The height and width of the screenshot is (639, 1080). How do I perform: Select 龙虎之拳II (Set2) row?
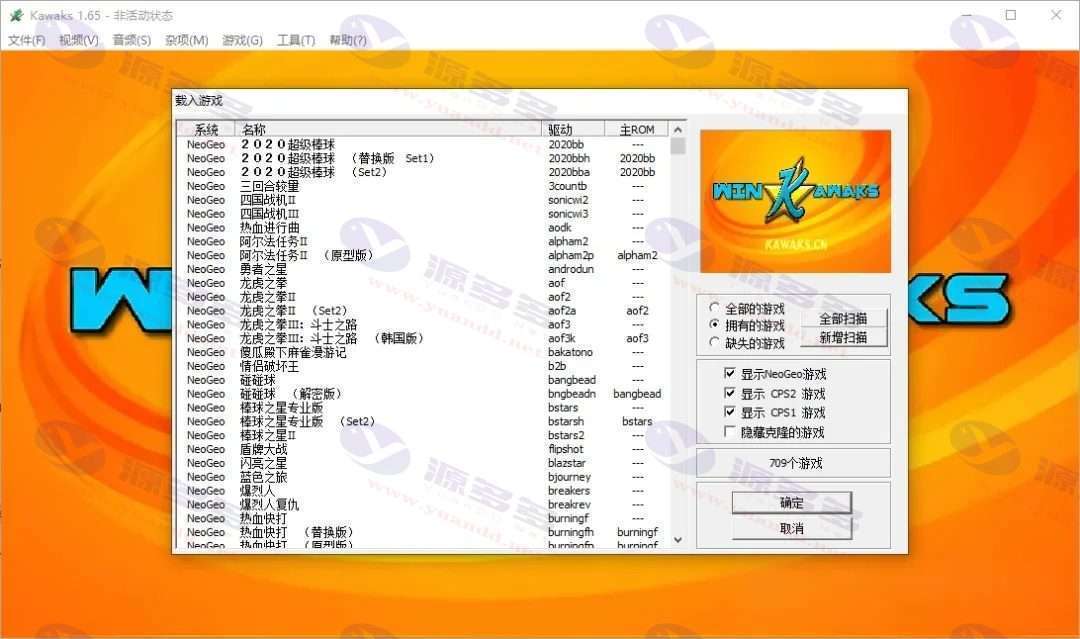click(422, 311)
